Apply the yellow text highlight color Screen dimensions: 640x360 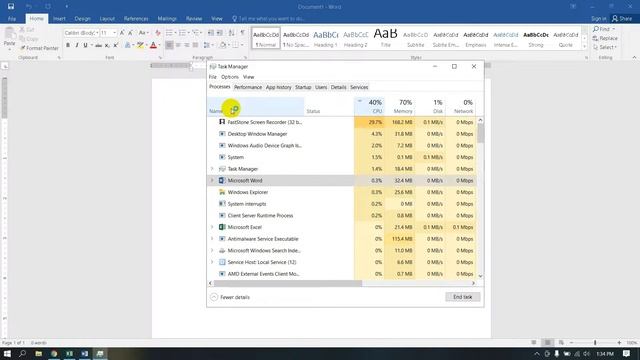tap(140, 45)
